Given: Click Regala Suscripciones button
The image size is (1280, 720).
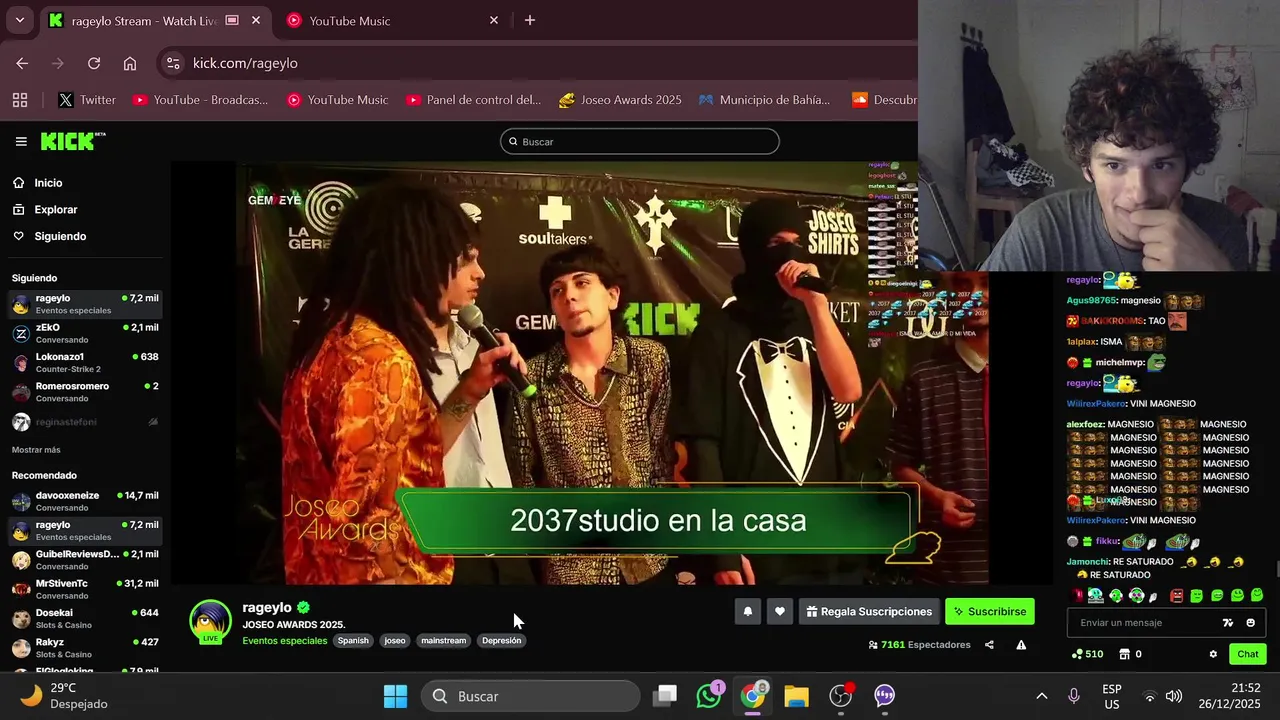Looking at the screenshot, I should 869,612.
